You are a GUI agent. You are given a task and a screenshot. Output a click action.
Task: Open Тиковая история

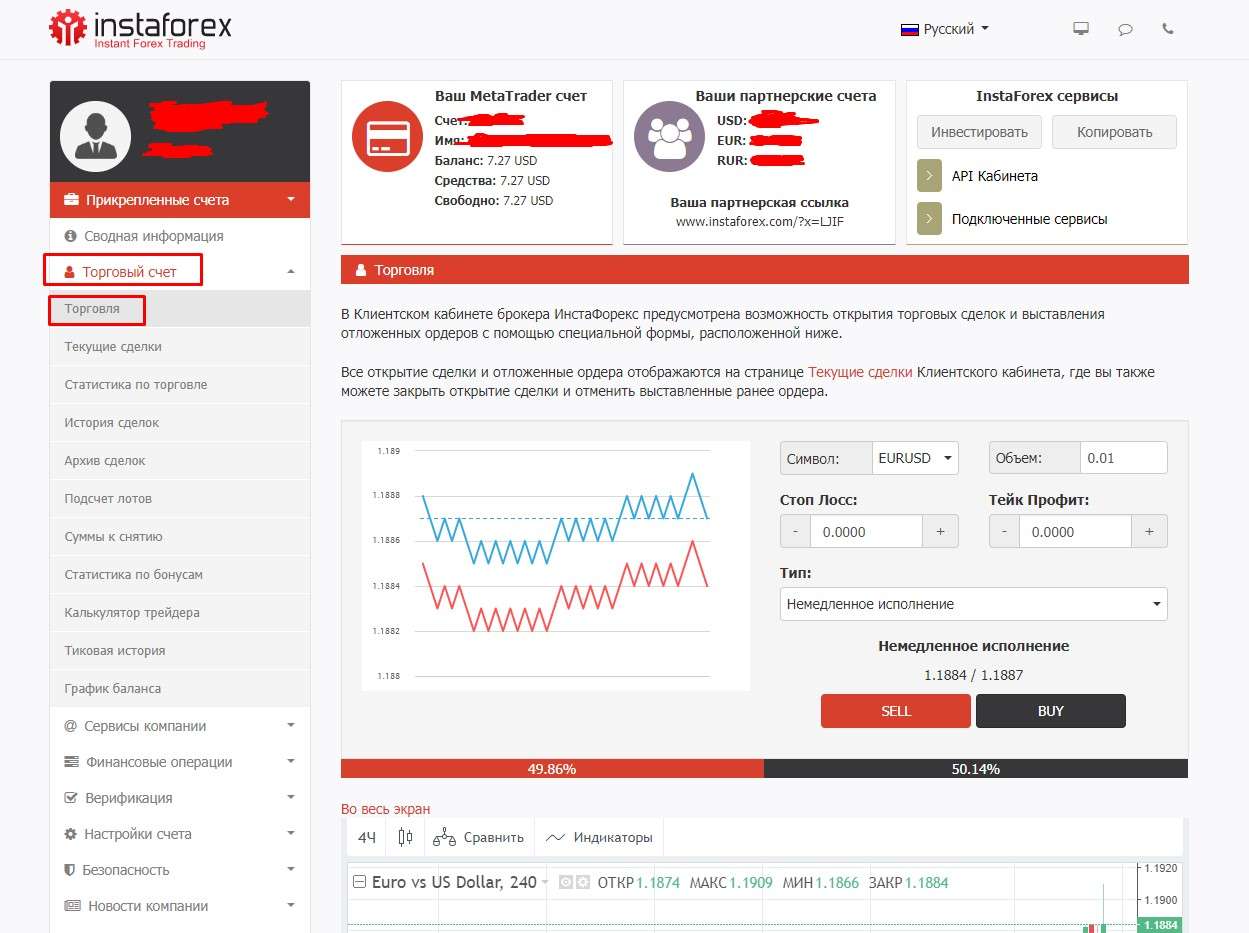tap(180, 651)
